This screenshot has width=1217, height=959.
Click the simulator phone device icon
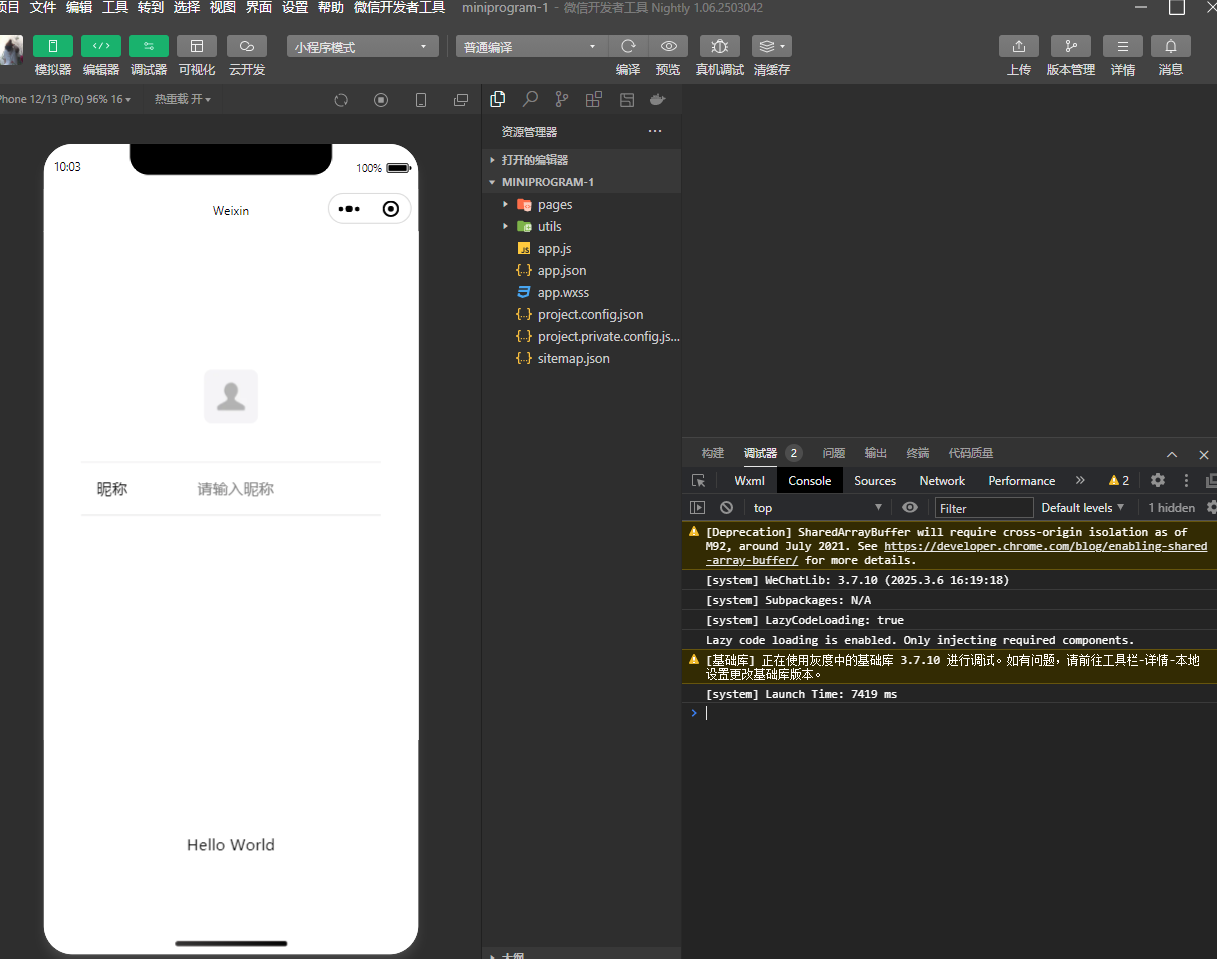pos(421,100)
